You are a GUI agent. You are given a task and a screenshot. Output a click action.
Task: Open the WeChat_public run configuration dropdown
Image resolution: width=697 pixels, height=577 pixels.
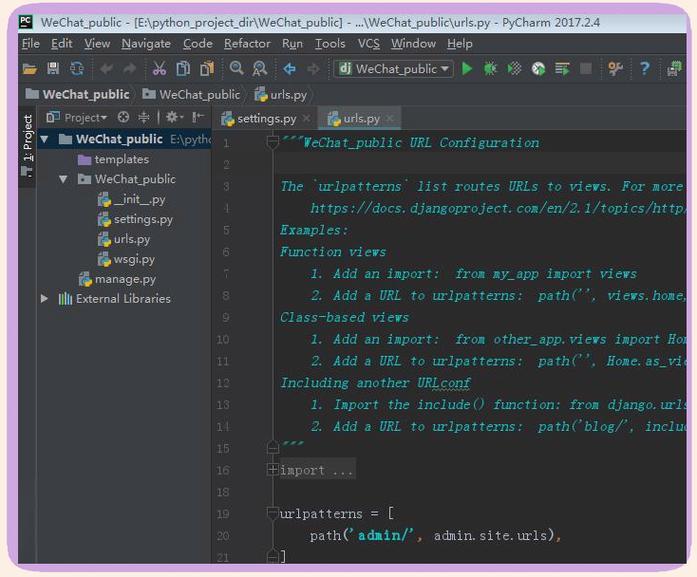pos(393,69)
